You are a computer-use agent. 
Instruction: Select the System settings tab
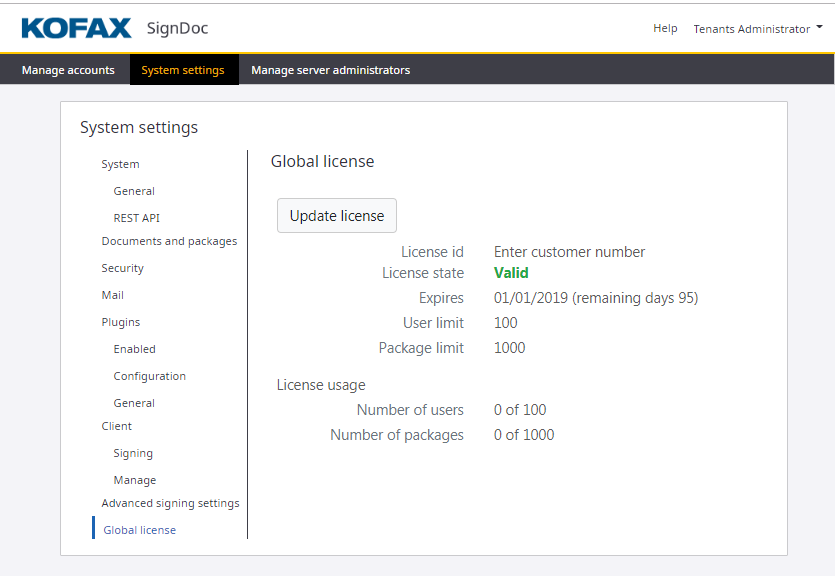coord(183,70)
